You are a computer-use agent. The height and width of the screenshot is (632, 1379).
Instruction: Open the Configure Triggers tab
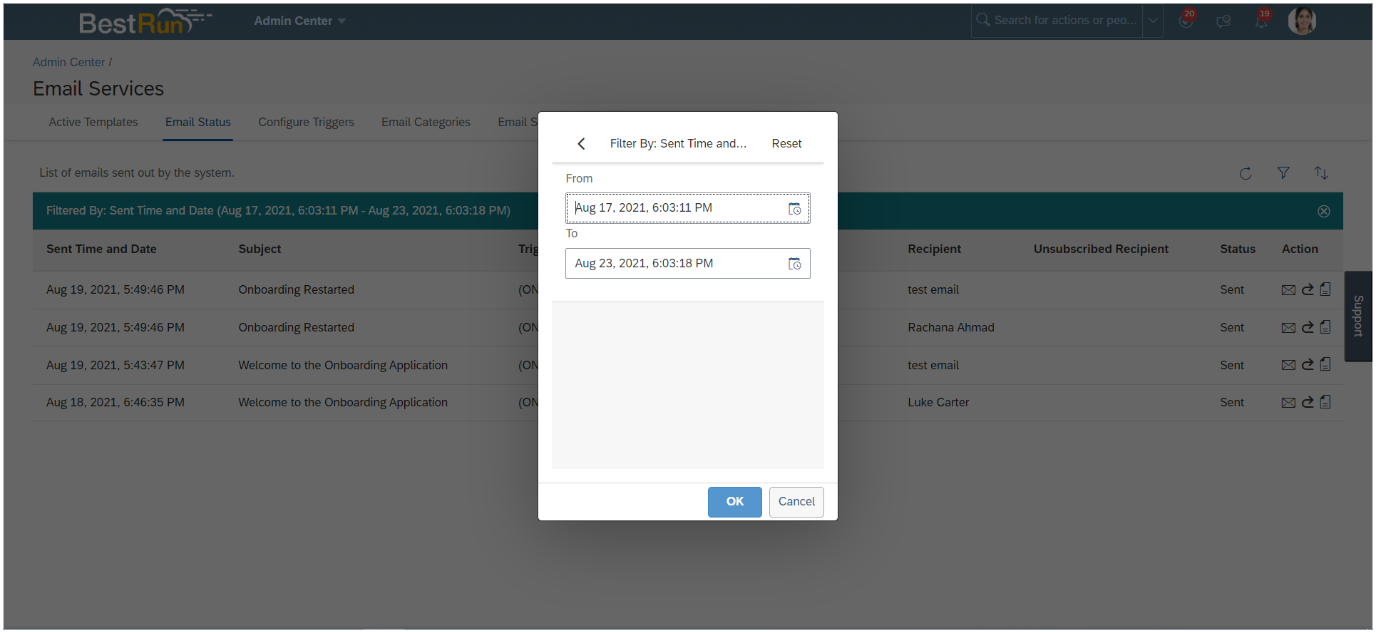click(306, 122)
